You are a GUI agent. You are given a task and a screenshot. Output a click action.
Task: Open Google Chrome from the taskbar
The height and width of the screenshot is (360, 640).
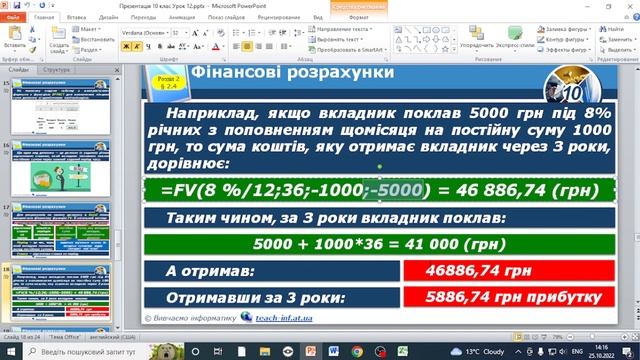[357, 351]
